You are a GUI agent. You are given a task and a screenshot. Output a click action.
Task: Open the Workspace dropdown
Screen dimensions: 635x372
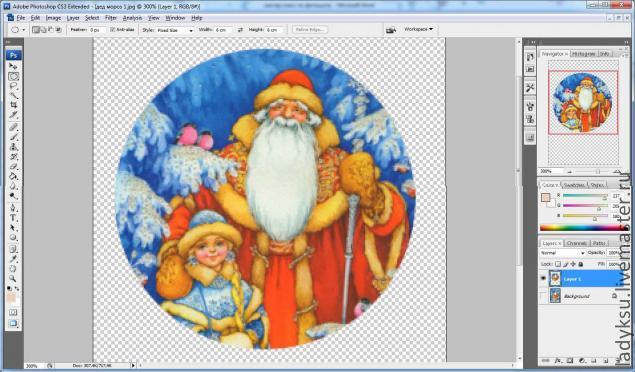418,30
